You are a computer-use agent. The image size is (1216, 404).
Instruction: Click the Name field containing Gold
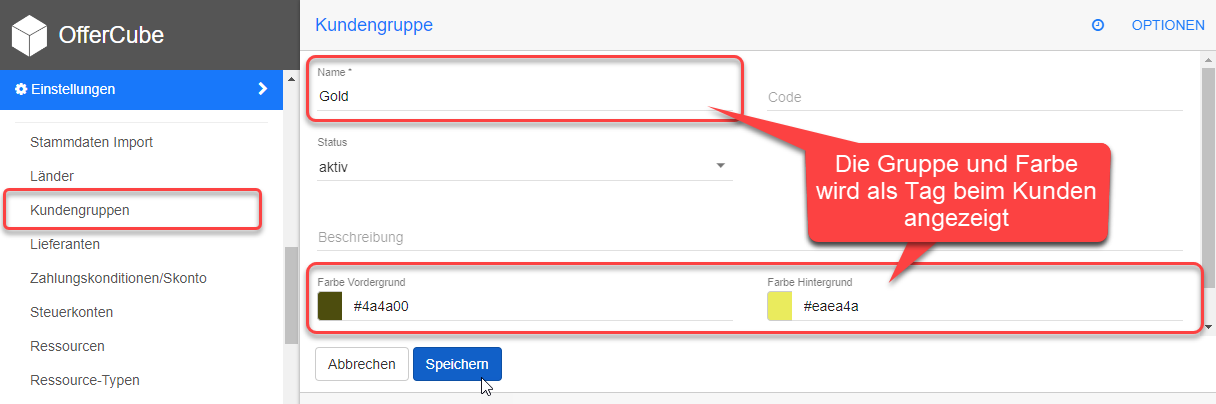525,96
